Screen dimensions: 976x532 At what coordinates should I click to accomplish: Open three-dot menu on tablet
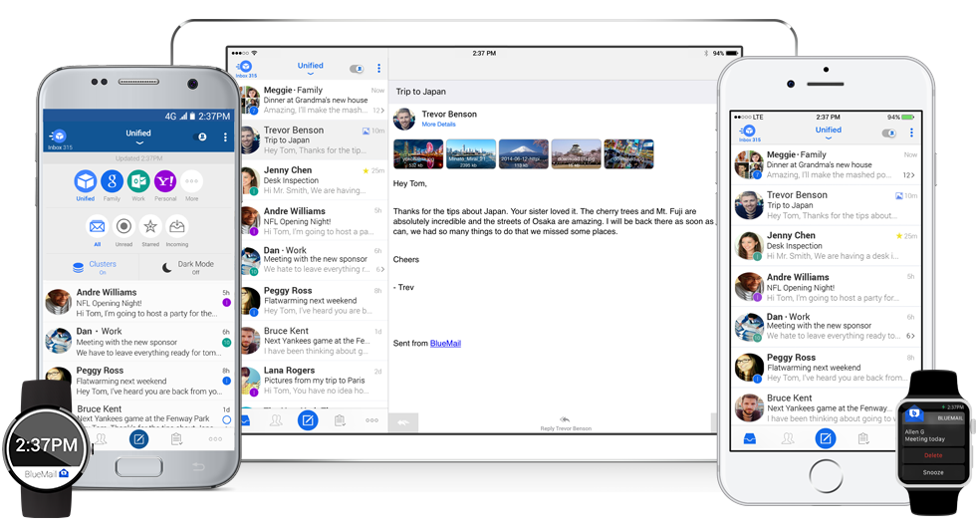378,68
